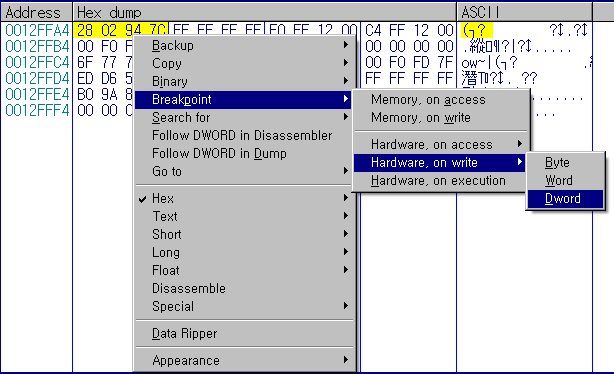
Task: Open the Binary submenu
Action: click(245, 81)
